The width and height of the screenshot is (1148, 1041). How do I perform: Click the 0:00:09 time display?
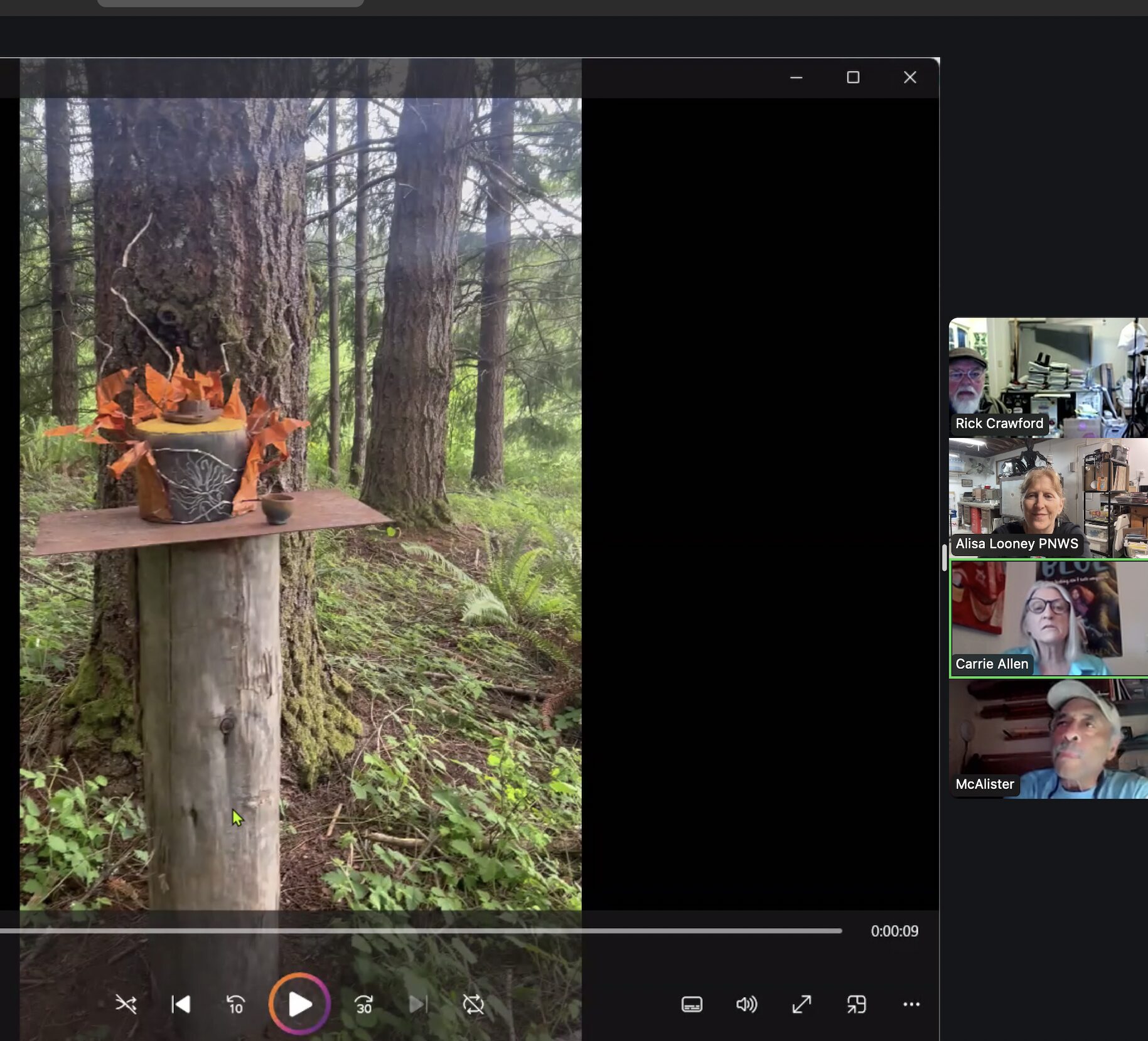pyautogui.click(x=894, y=931)
